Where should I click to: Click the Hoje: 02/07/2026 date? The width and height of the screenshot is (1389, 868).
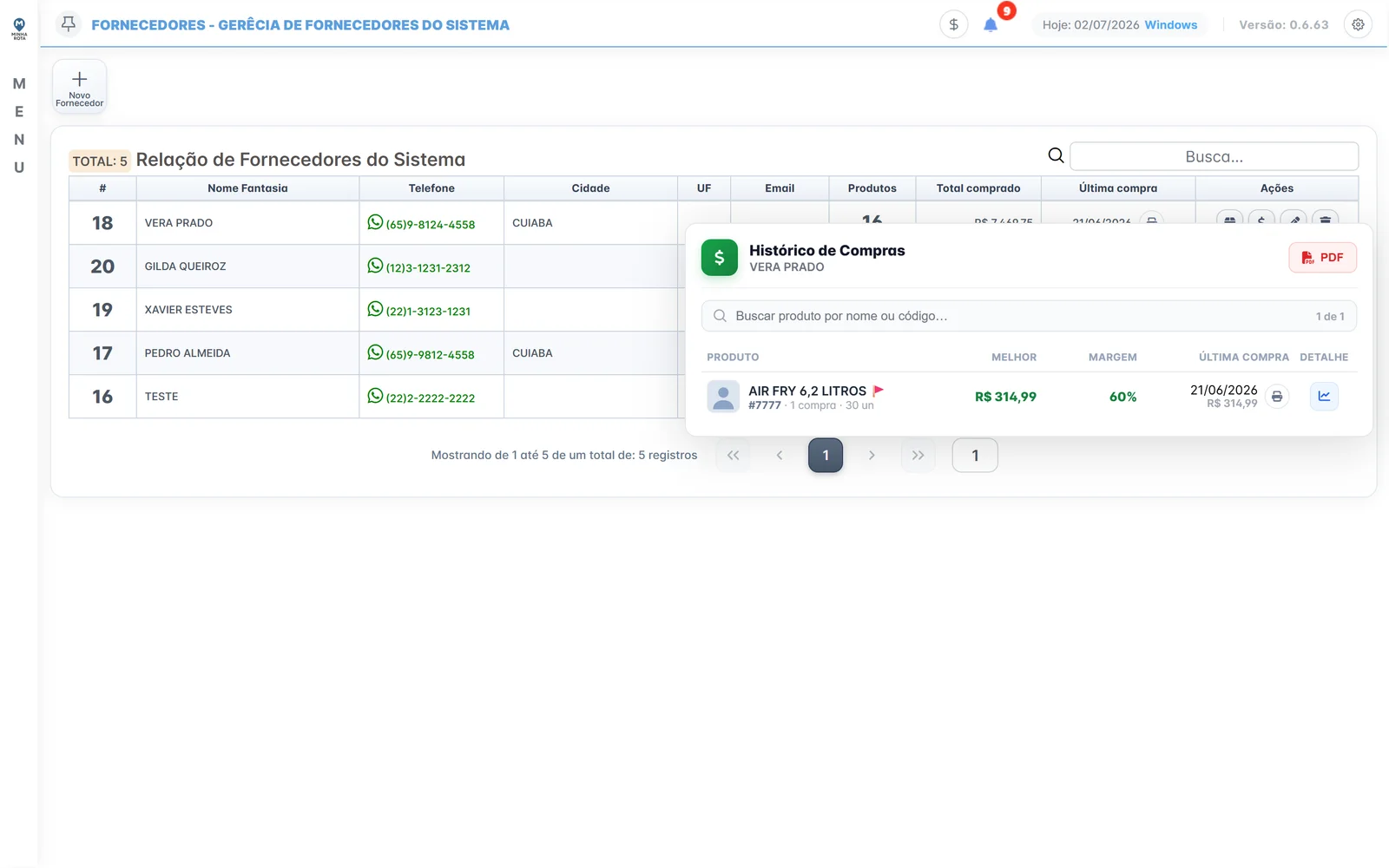1090,25
